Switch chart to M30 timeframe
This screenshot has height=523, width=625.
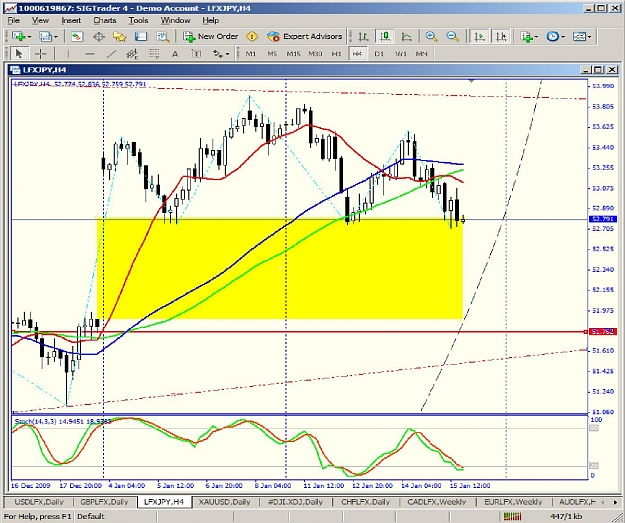pos(315,53)
